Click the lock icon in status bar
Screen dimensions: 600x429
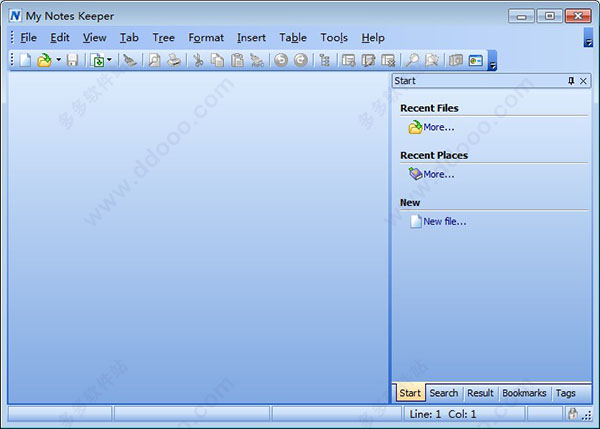(x=572, y=414)
